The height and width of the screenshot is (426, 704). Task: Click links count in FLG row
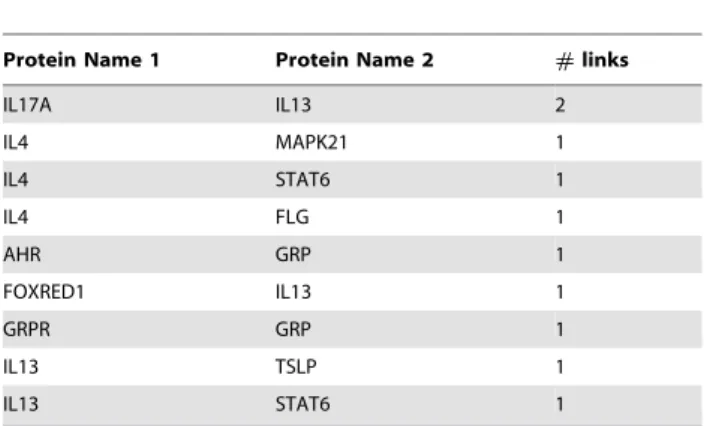(560, 217)
